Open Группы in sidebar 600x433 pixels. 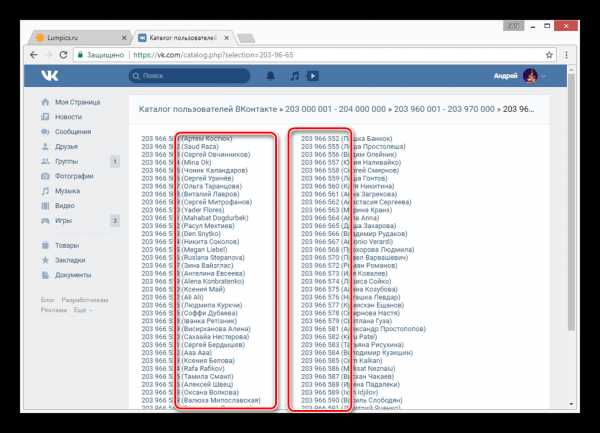click(67, 161)
